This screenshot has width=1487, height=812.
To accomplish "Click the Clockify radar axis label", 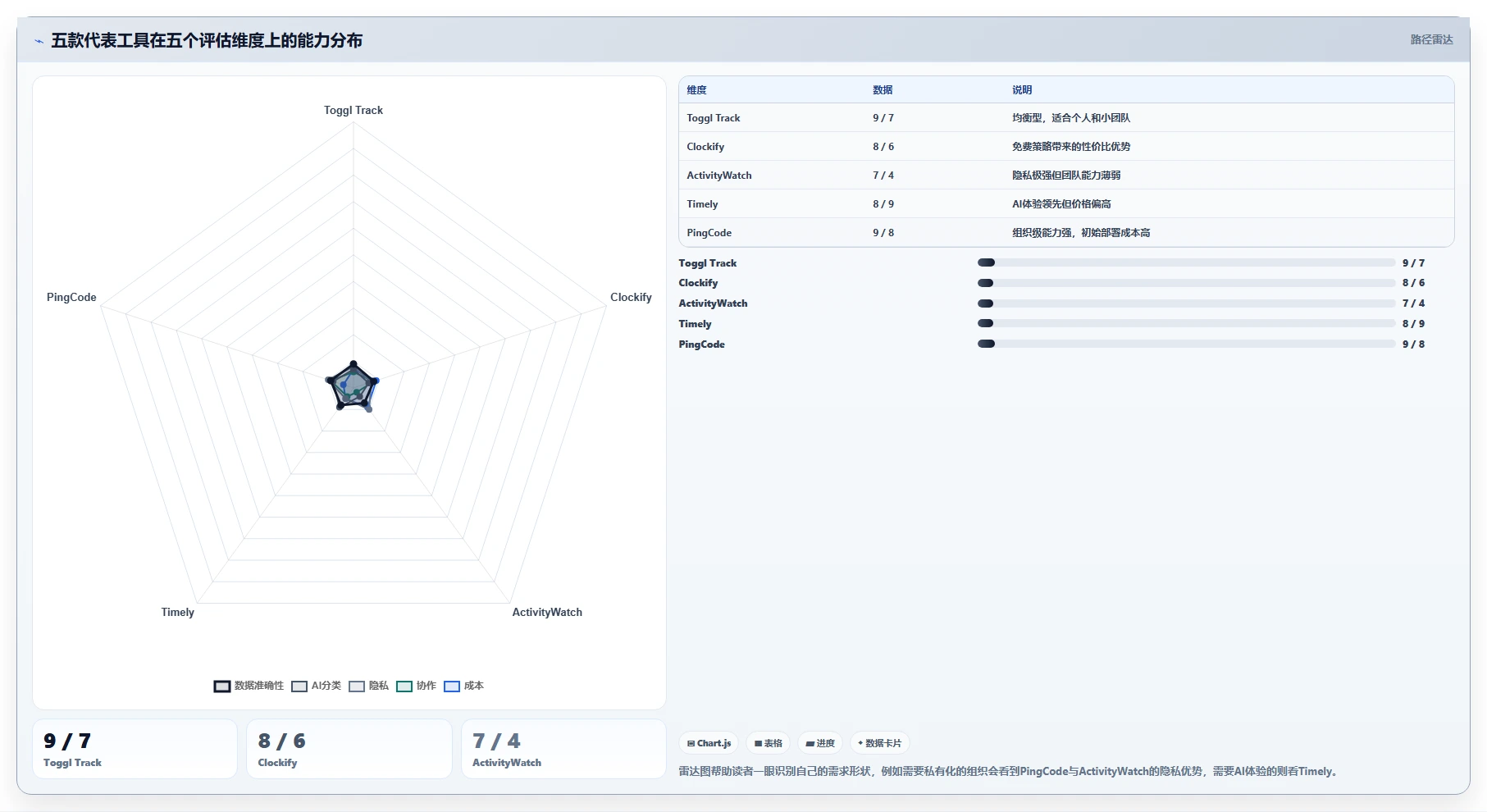I will [x=631, y=297].
